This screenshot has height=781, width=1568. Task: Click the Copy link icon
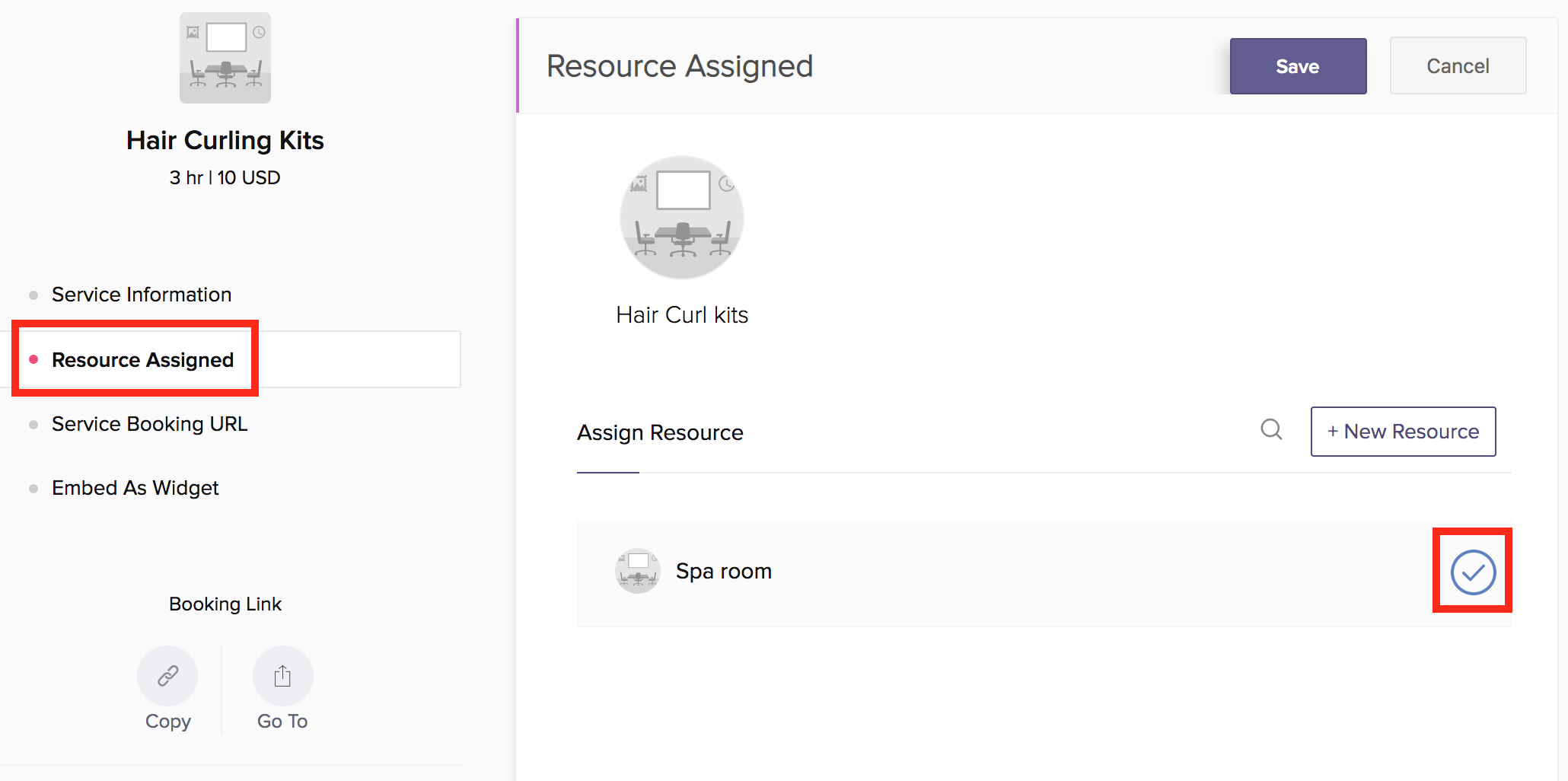tap(167, 676)
